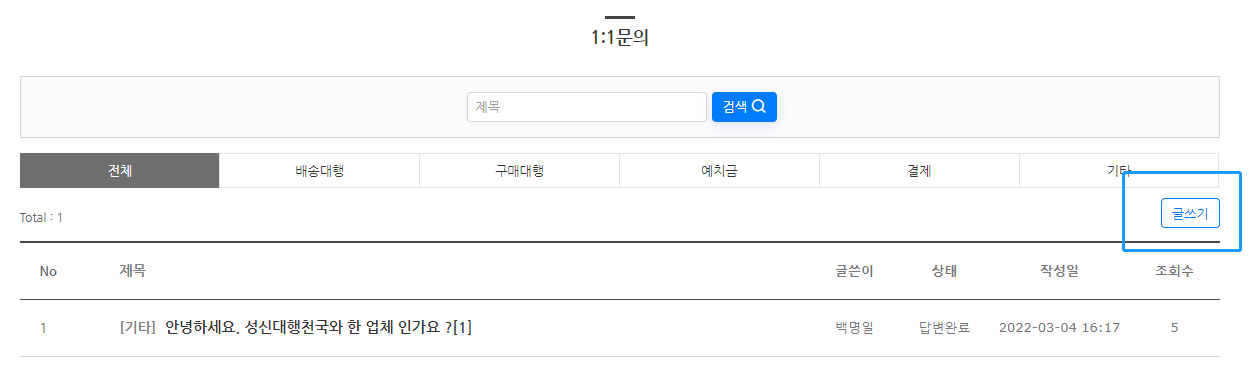This screenshot has height=385, width=1250.
Task: Click the 제목 column header
Action: (x=133, y=270)
